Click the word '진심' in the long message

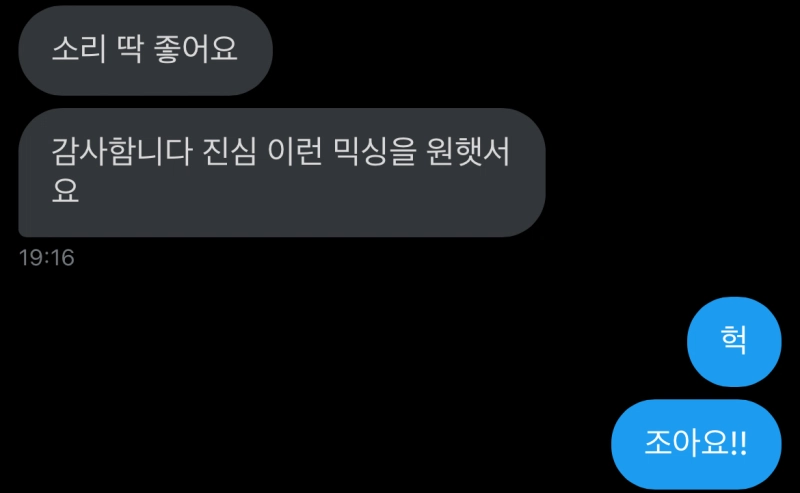click(x=230, y=152)
